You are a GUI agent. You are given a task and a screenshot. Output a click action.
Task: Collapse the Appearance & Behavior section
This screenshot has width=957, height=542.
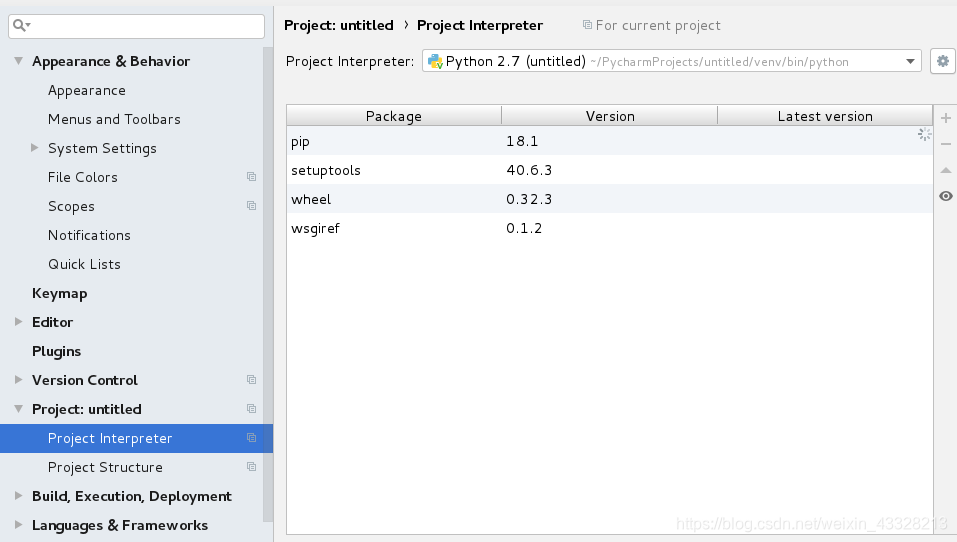[19, 61]
